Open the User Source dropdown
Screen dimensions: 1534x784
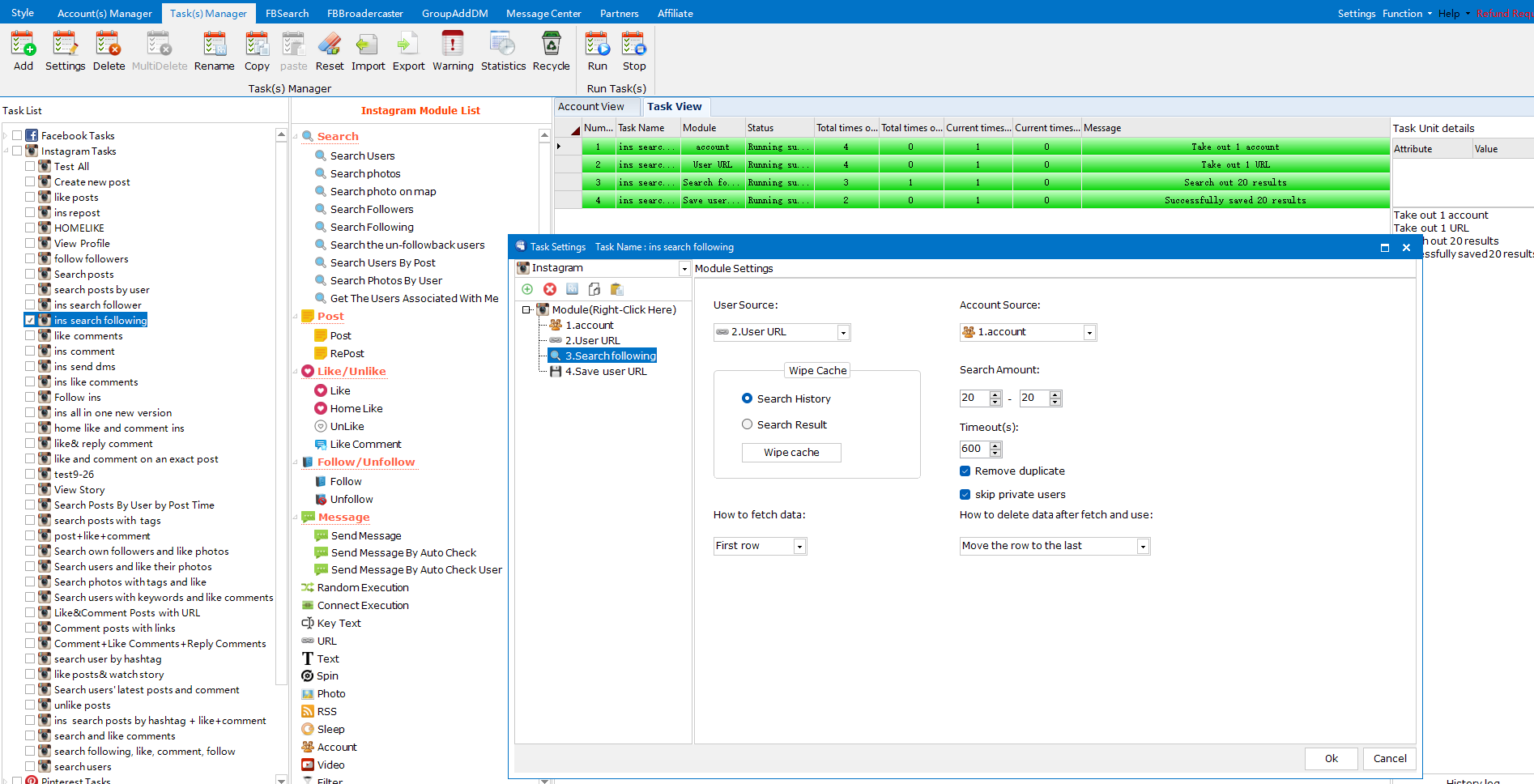(x=843, y=332)
